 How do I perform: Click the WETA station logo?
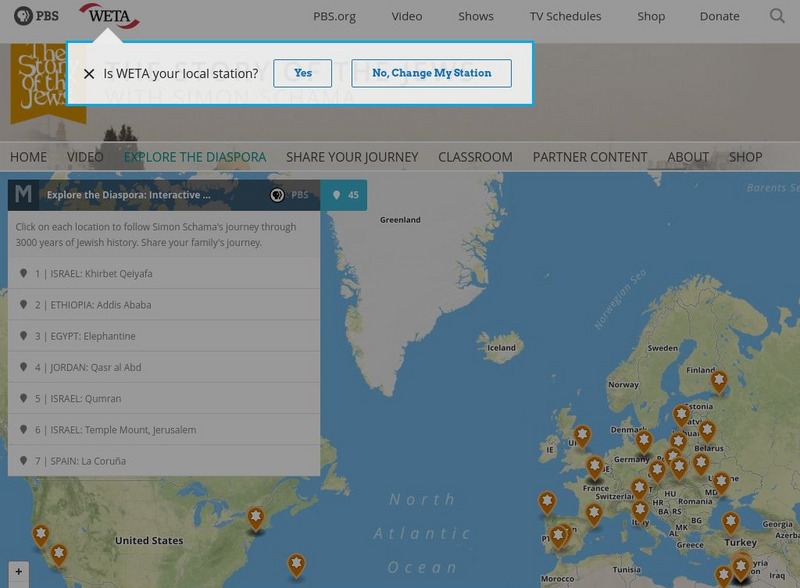[108, 16]
